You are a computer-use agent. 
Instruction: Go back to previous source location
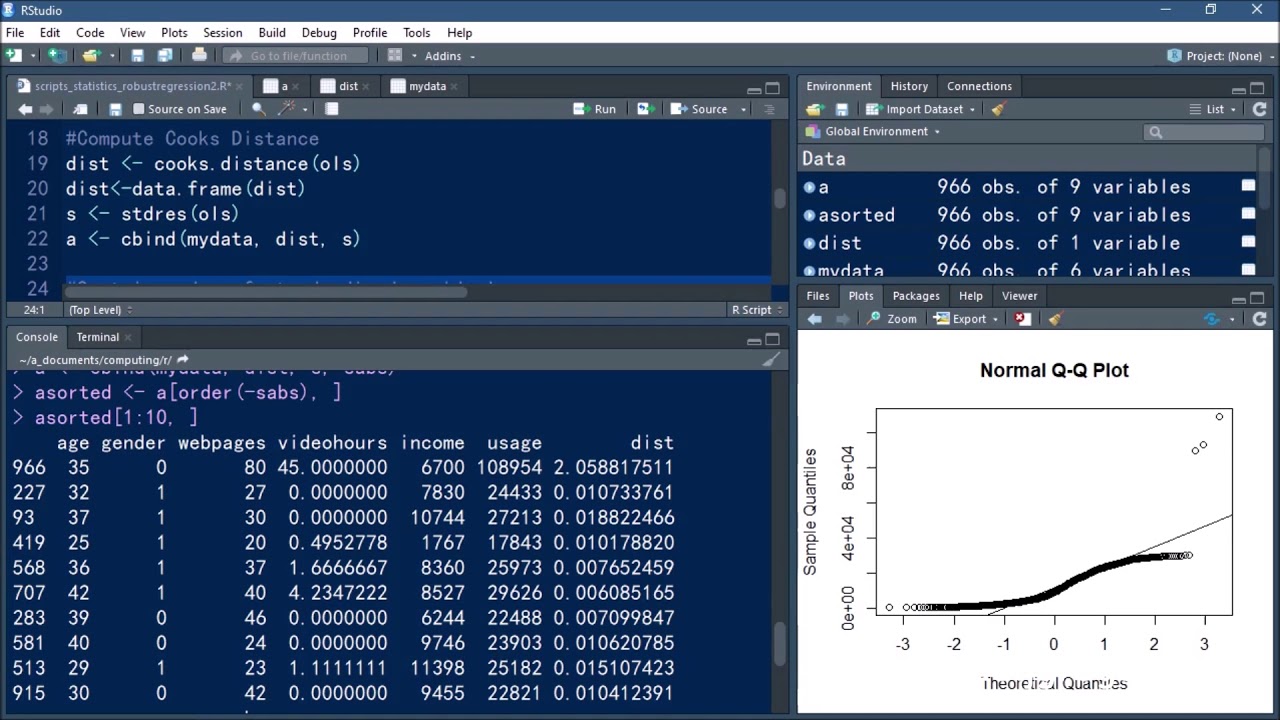click(x=25, y=109)
